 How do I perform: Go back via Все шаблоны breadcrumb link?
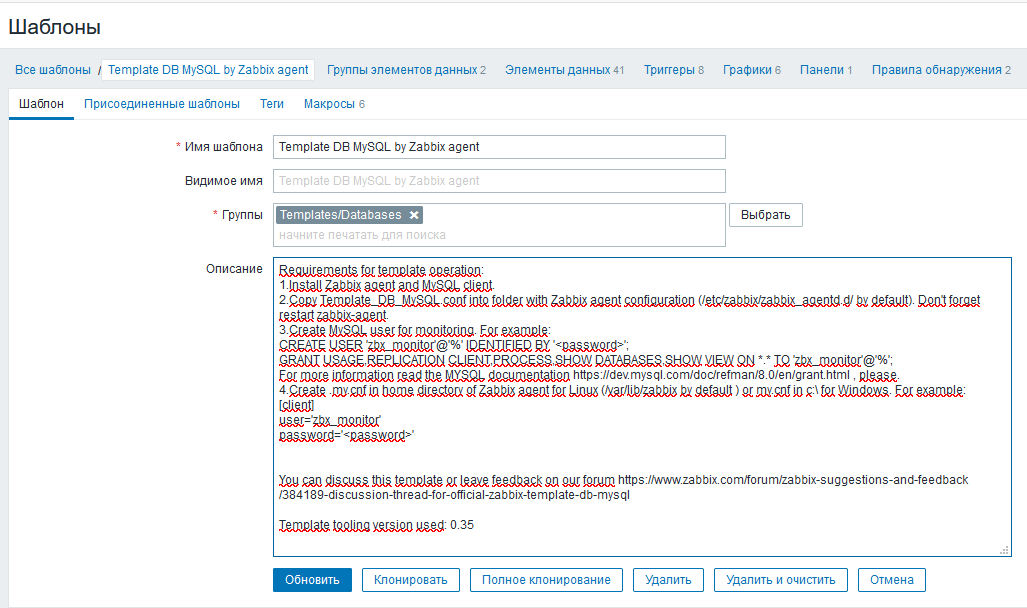coord(51,70)
